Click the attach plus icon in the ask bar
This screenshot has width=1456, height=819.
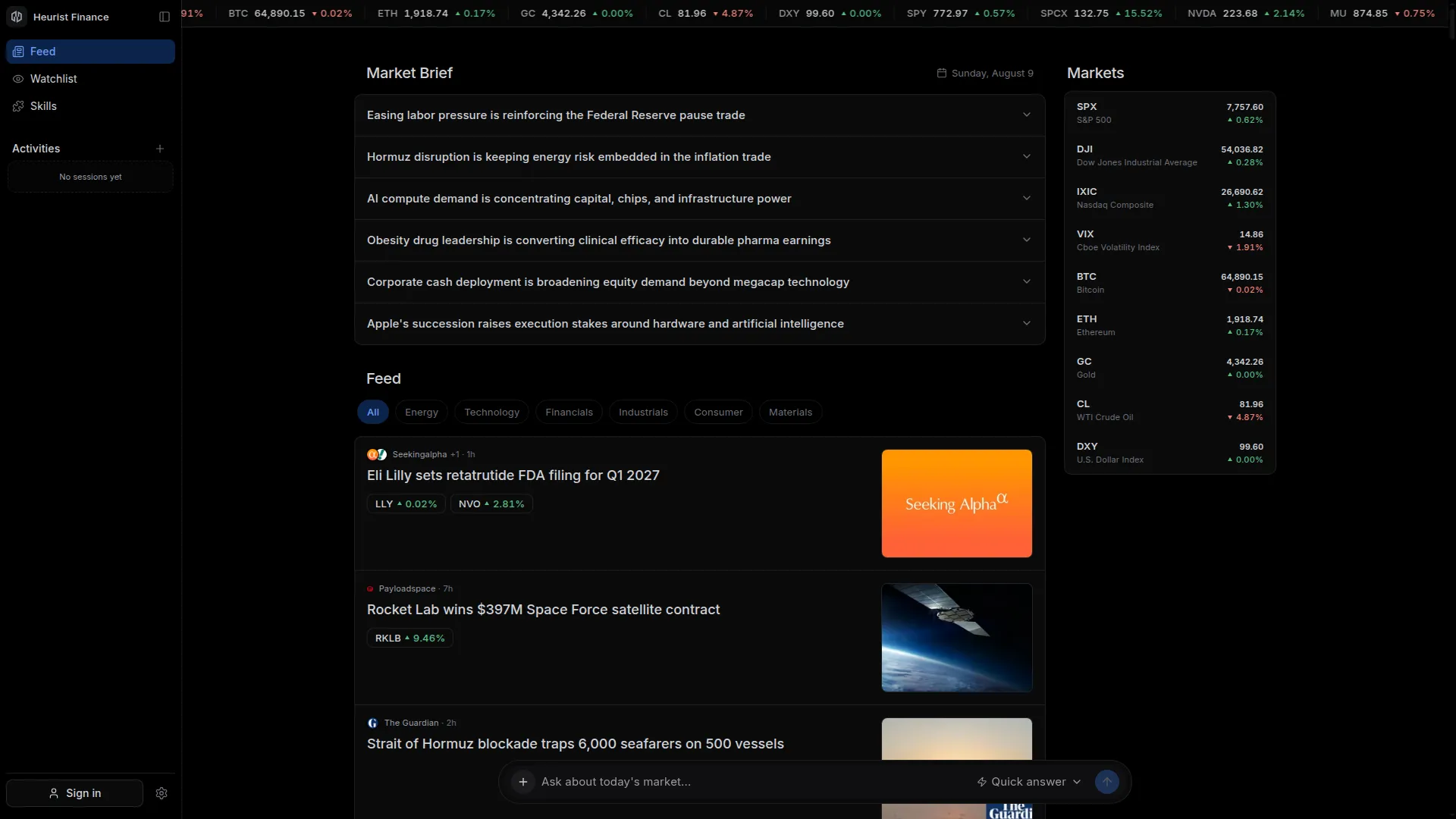pyautogui.click(x=523, y=782)
